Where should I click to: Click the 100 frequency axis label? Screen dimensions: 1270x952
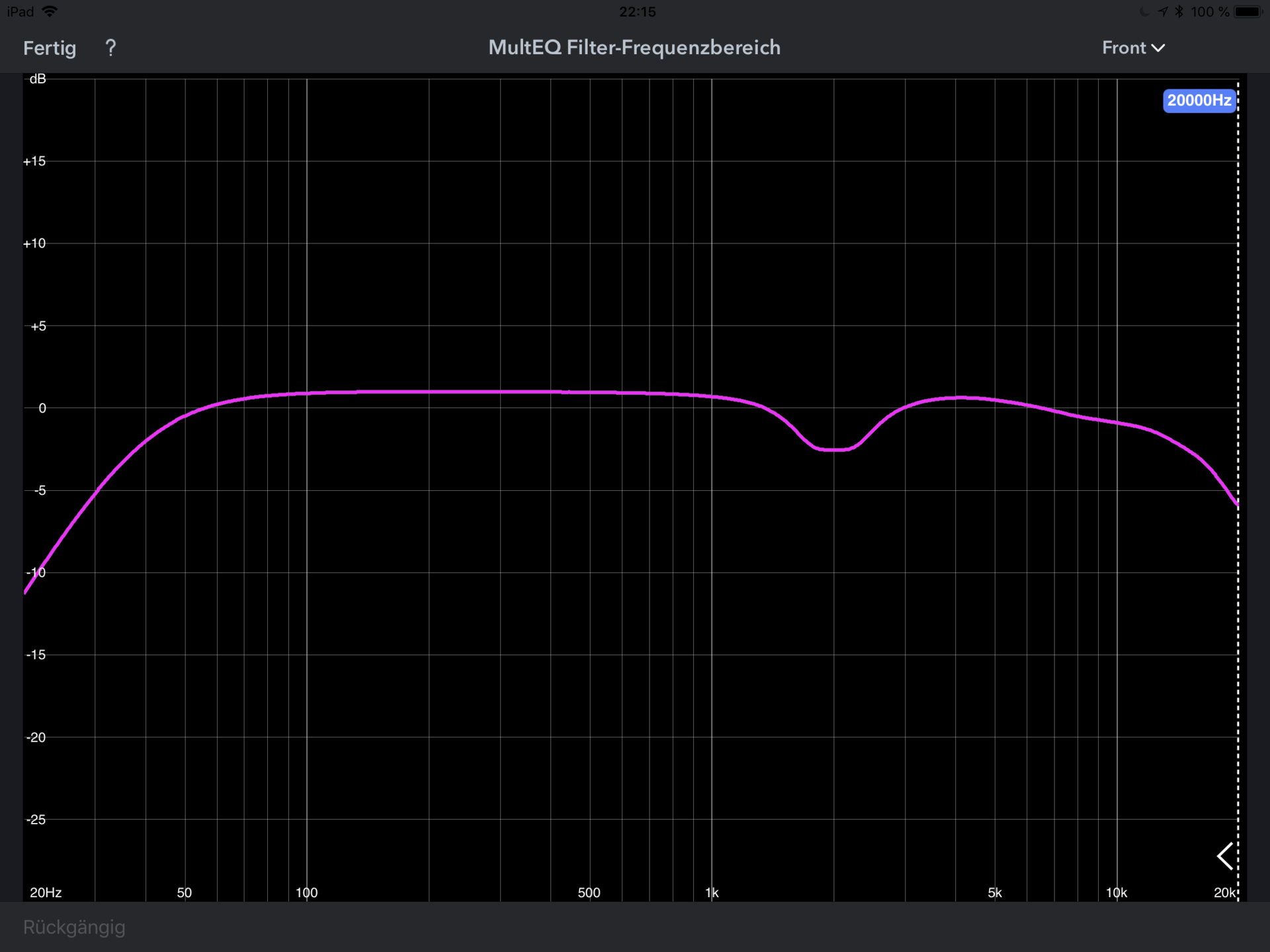[306, 892]
